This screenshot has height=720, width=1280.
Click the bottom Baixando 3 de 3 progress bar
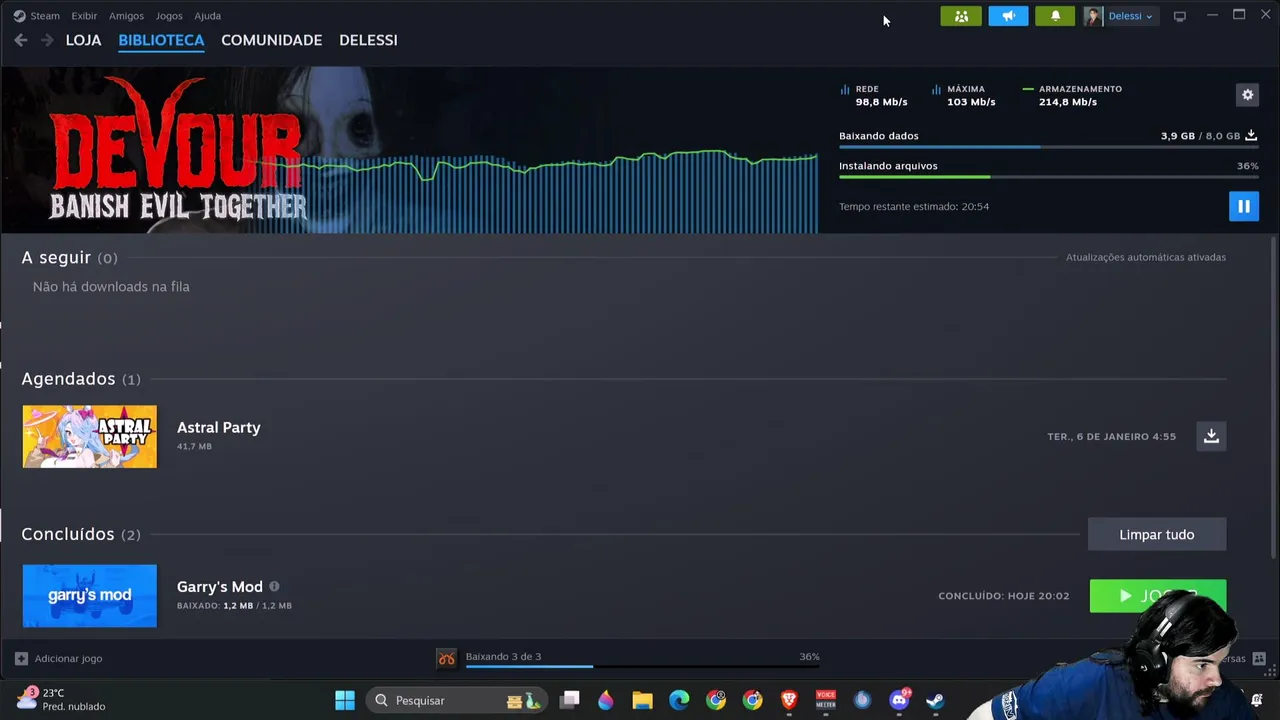coord(642,666)
